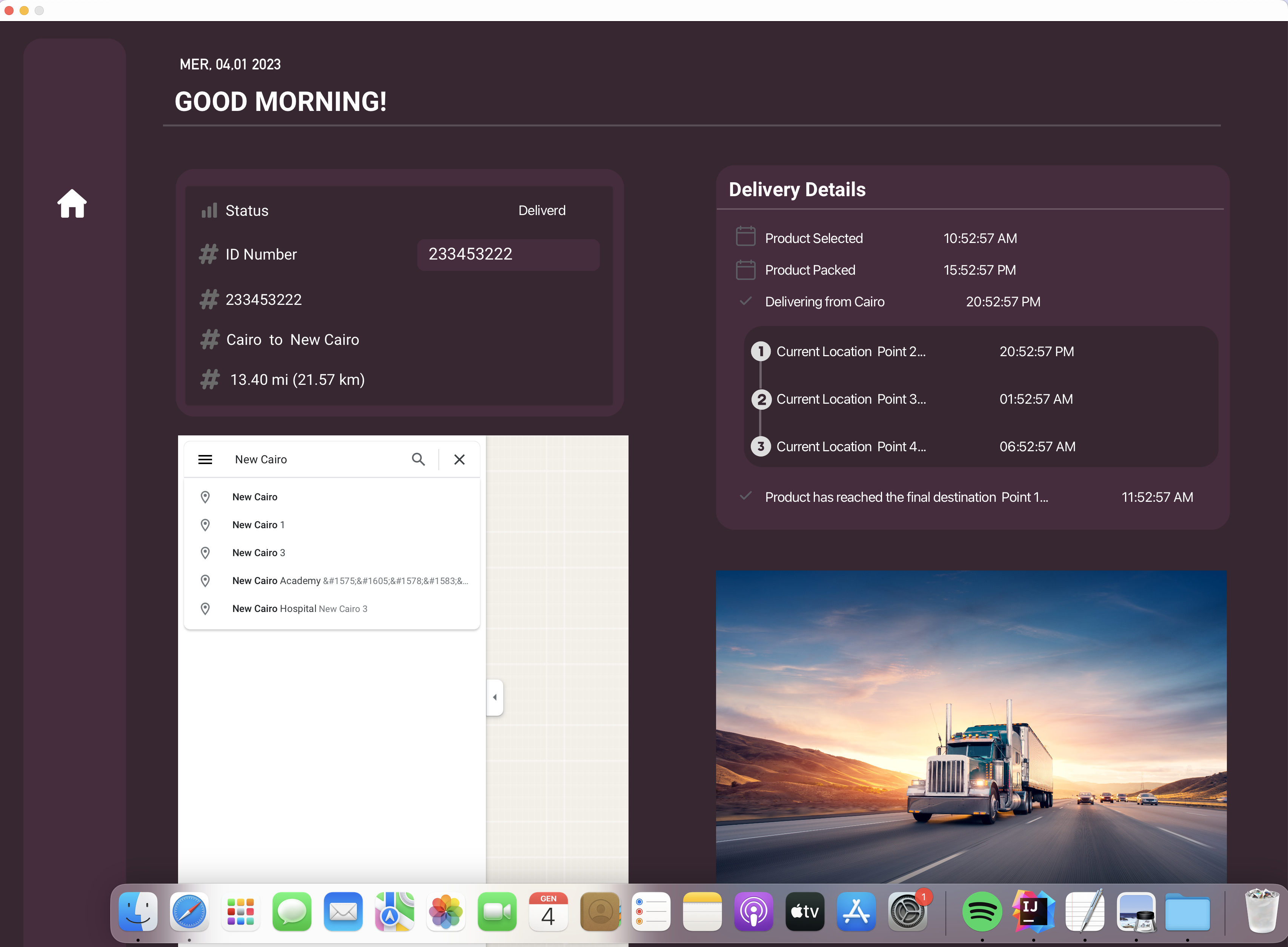Click the map search box text

pos(261,460)
